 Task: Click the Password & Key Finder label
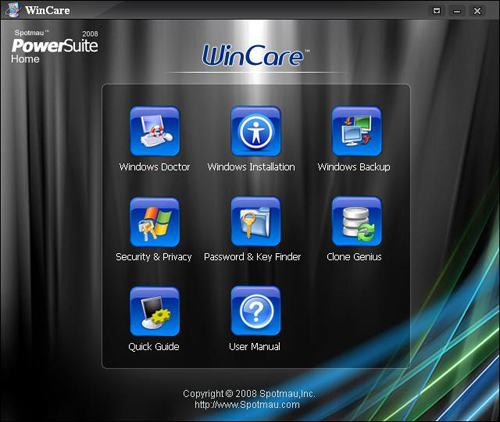pyautogui.click(x=252, y=257)
